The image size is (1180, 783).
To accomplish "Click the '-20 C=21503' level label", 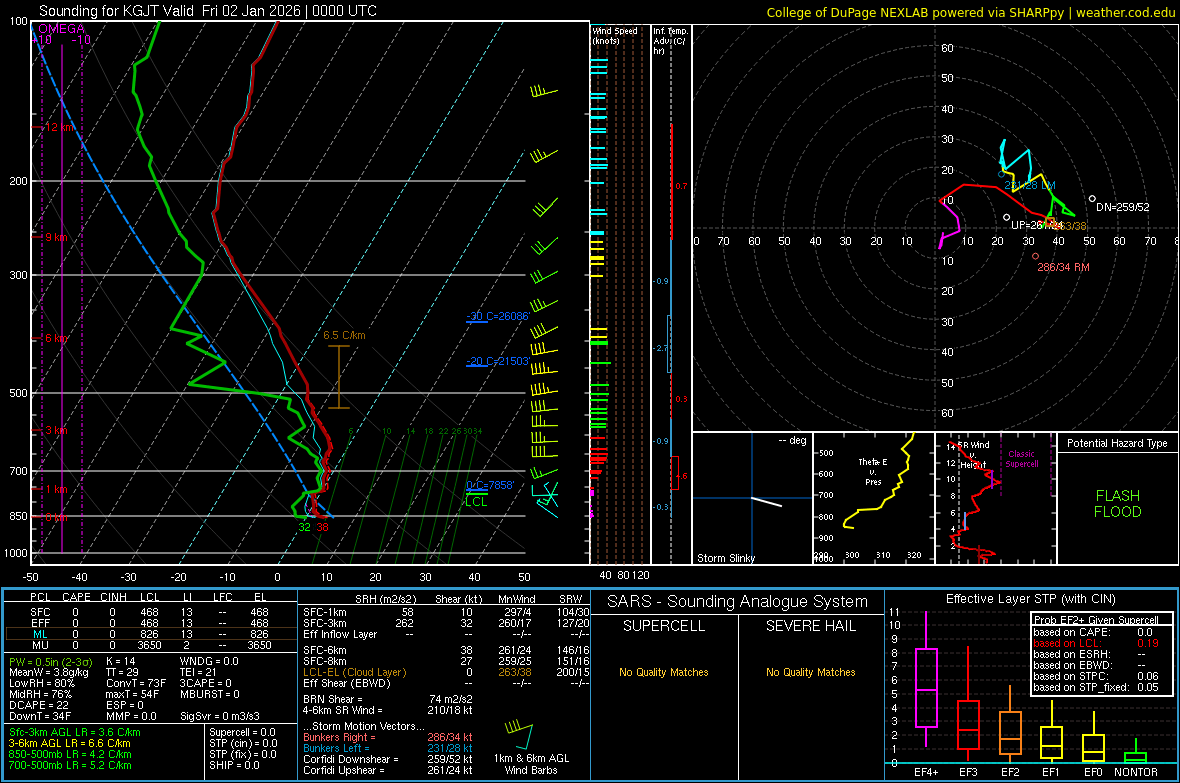I will pyautogui.click(x=497, y=361).
